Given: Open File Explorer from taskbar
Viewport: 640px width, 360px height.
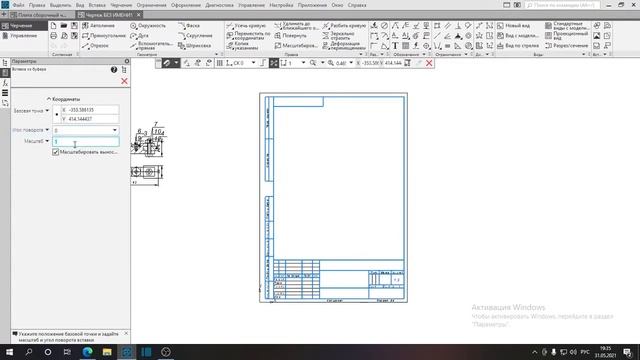Looking at the screenshot, I should tap(107, 352).
